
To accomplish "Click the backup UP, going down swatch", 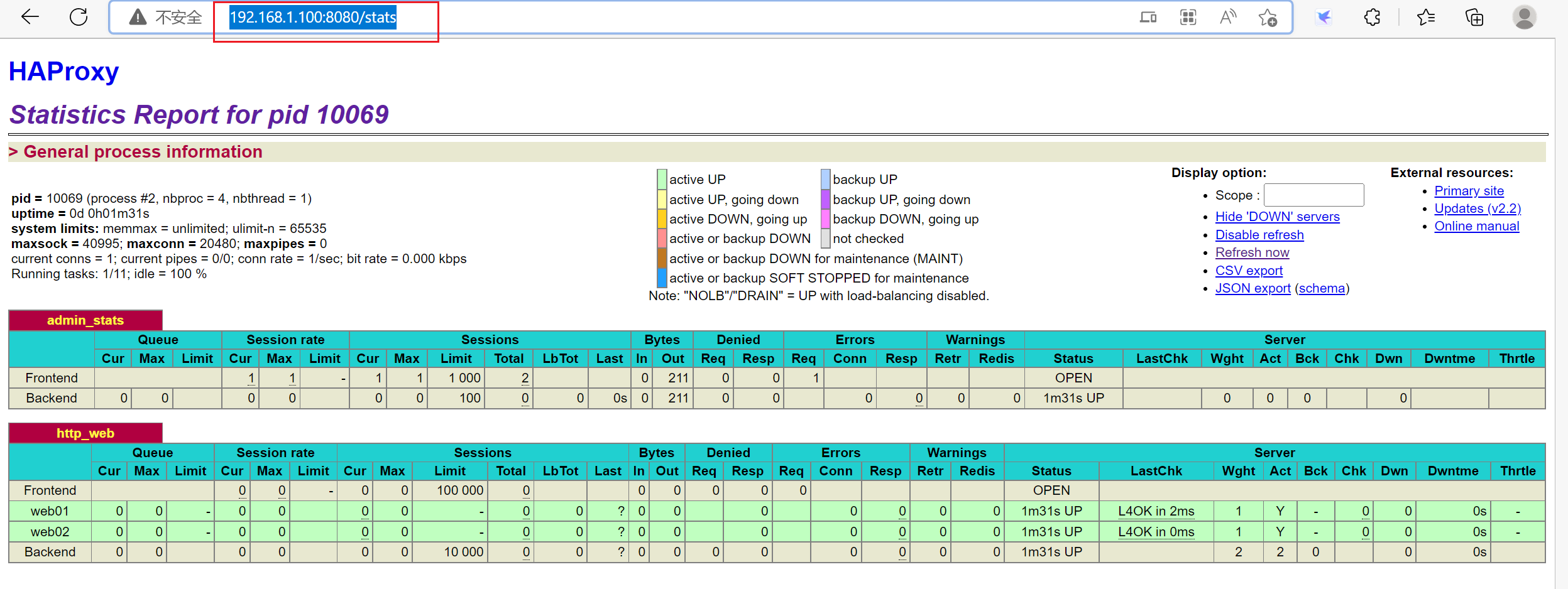I will (x=825, y=199).
